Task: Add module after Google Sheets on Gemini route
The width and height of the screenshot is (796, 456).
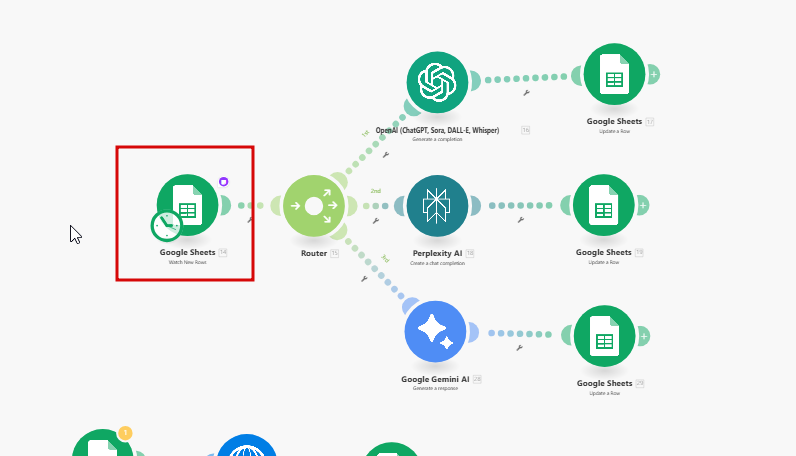Action: tap(644, 336)
